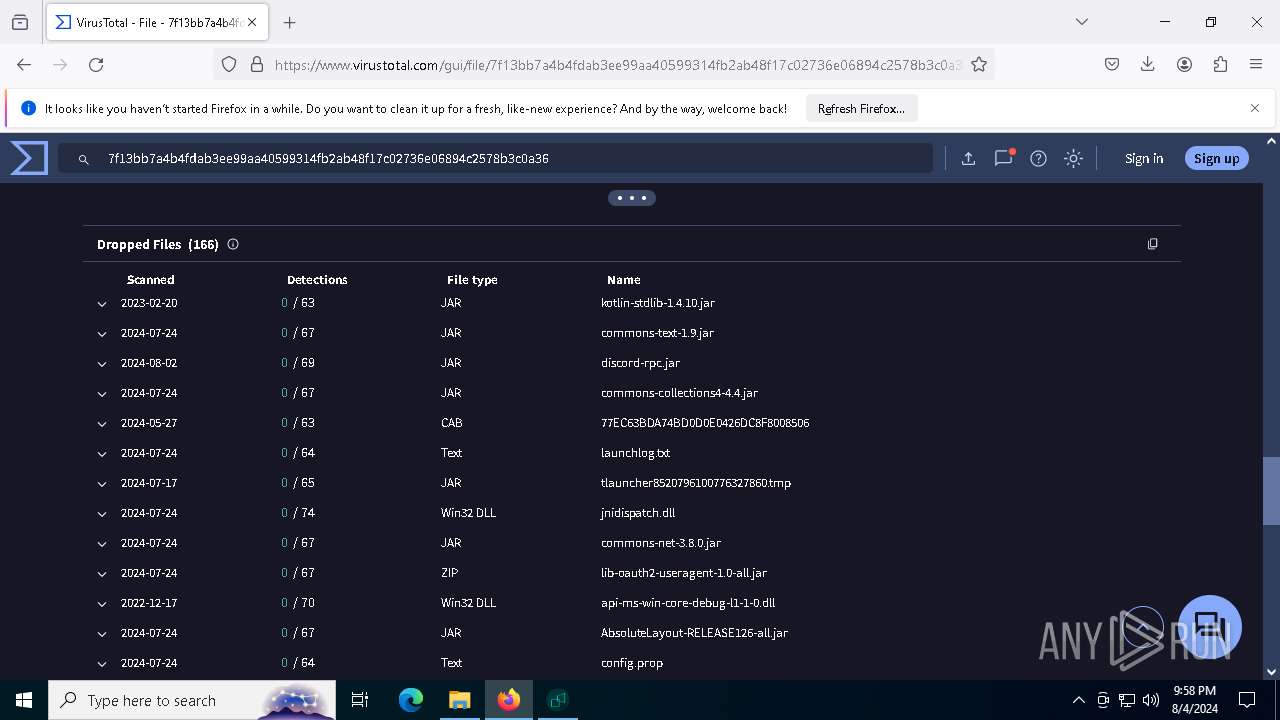The width and height of the screenshot is (1280, 720).
Task: Expand the commons-text-1.9.jar row
Action: (x=102, y=333)
